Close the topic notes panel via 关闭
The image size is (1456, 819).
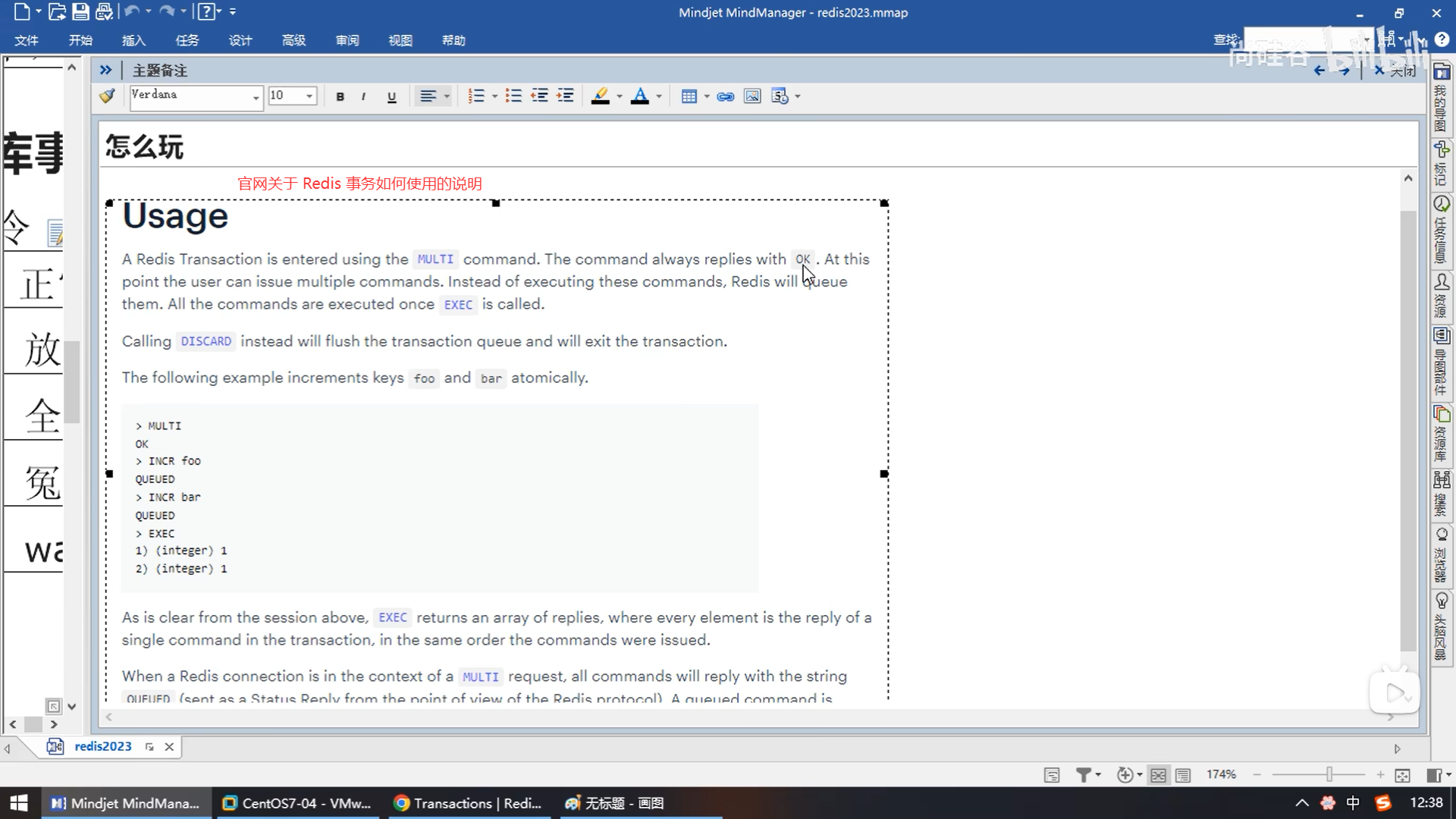pyautogui.click(x=1395, y=71)
